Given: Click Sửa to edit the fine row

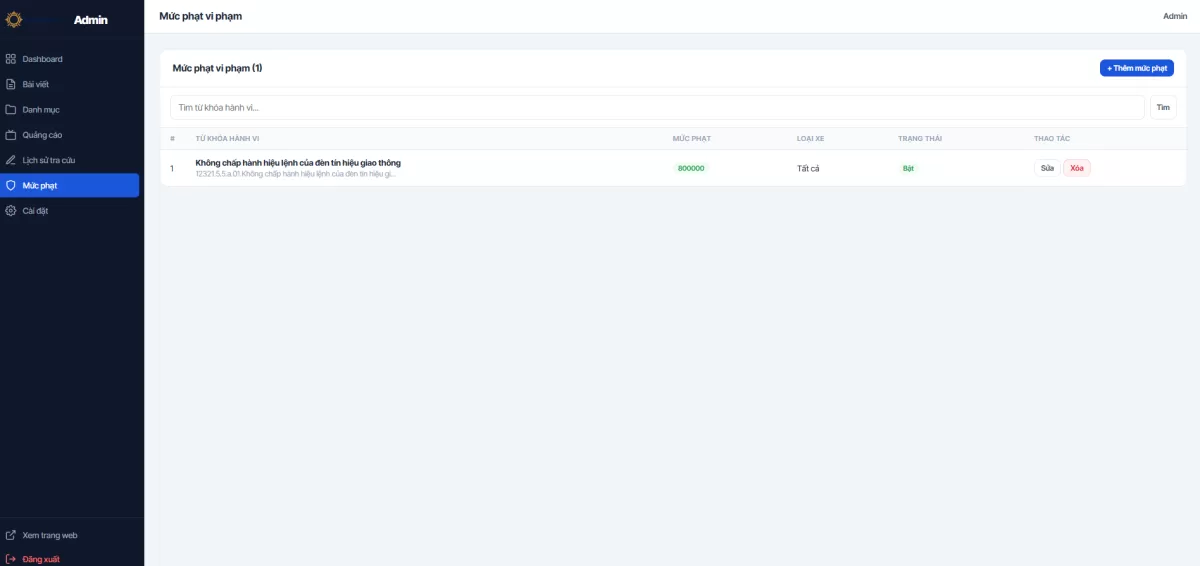Looking at the screenshot, I should (1047, 168).
